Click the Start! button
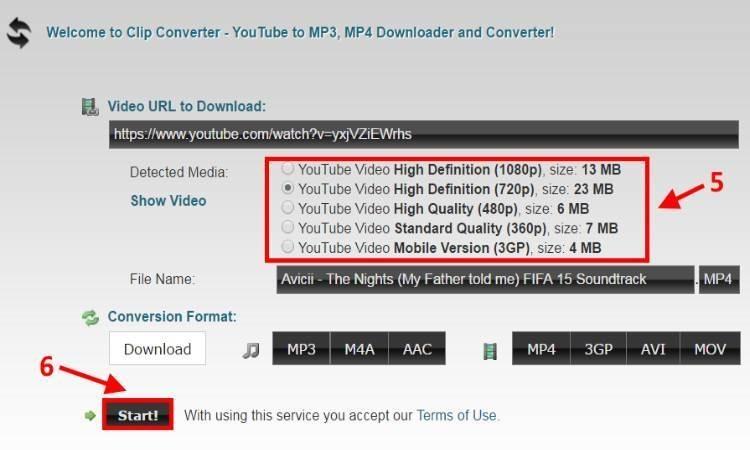Viewport: 750px width, 450px height. [138, 415]
